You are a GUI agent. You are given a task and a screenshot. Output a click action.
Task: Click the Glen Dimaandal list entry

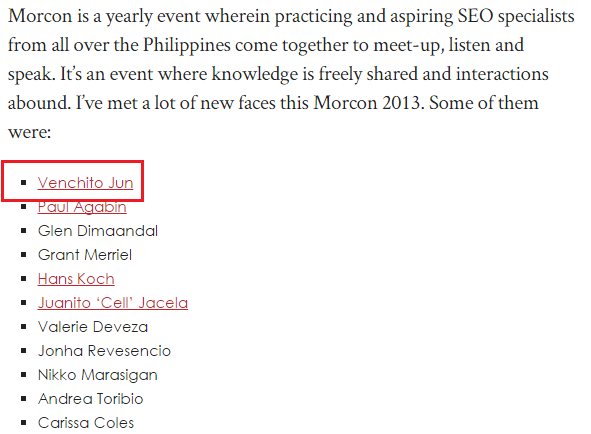click(x=98, y=231)
